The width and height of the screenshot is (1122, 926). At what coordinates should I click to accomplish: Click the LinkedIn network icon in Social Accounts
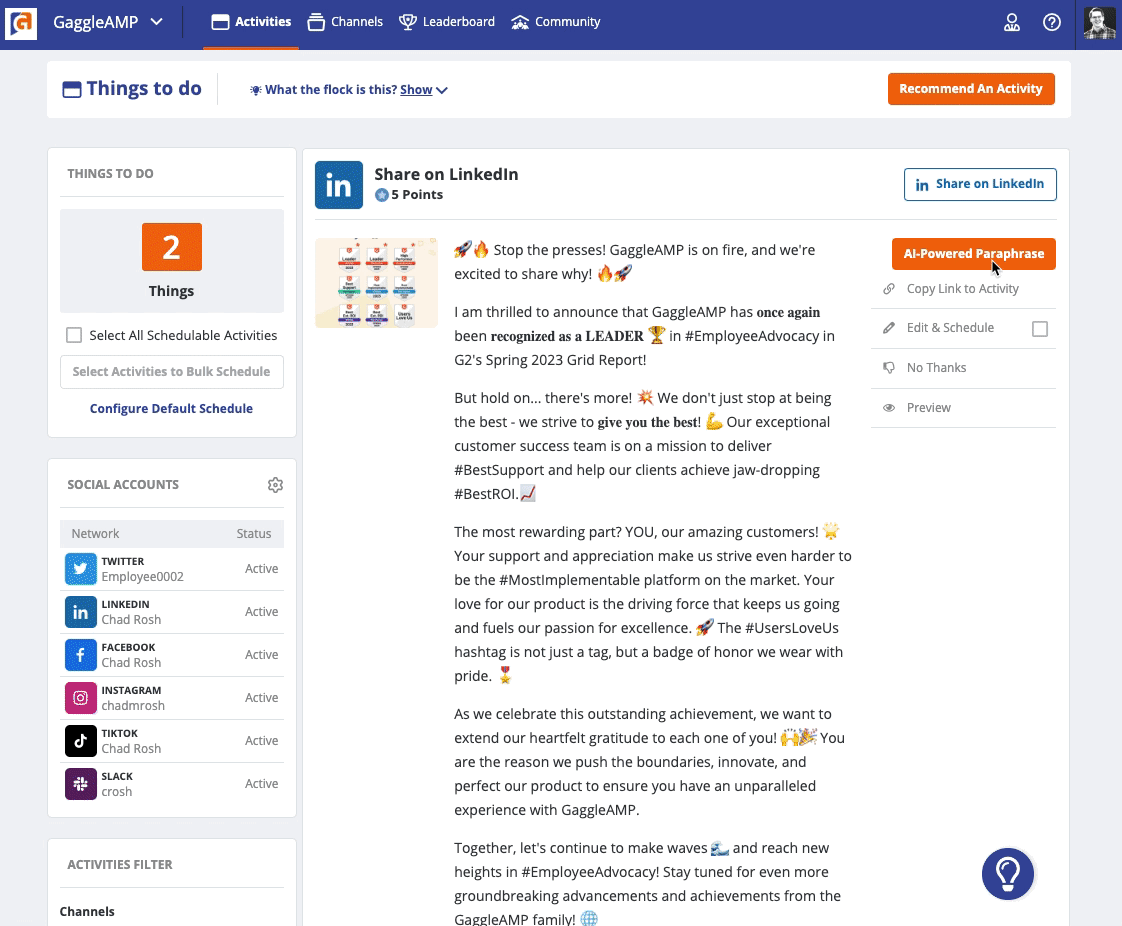coord(80,612)
